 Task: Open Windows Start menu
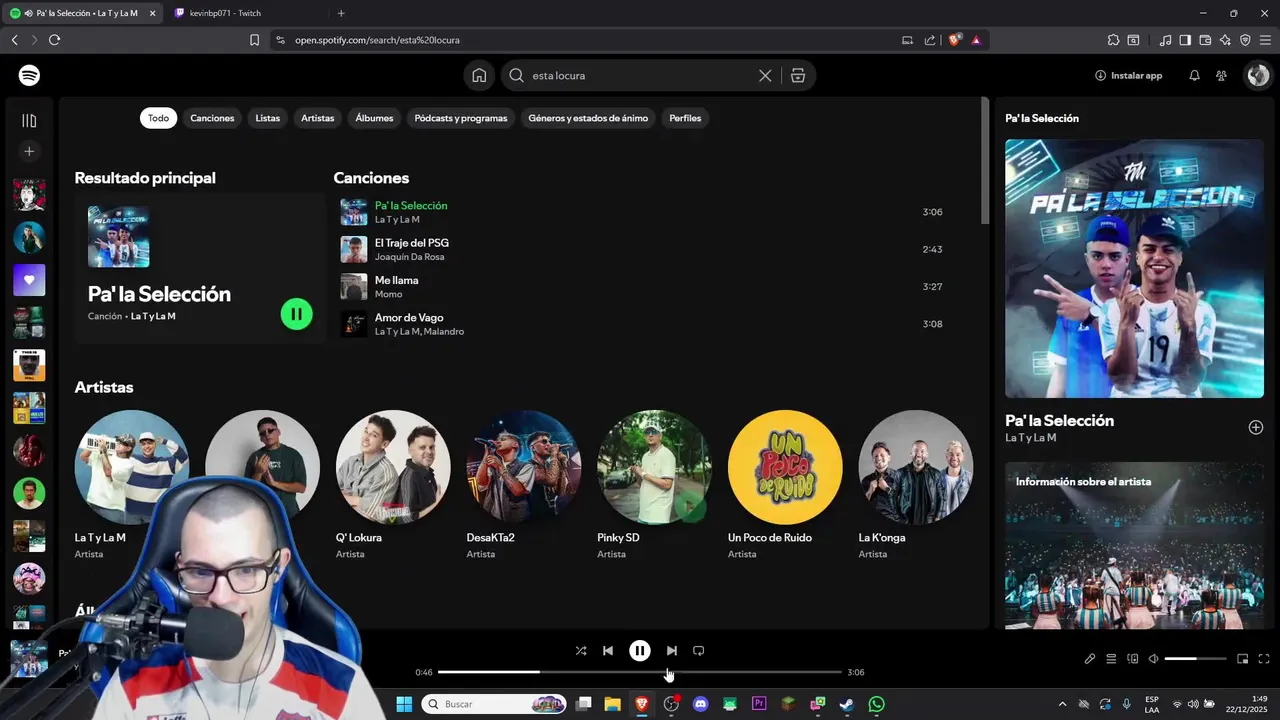(x=404, y=704)
